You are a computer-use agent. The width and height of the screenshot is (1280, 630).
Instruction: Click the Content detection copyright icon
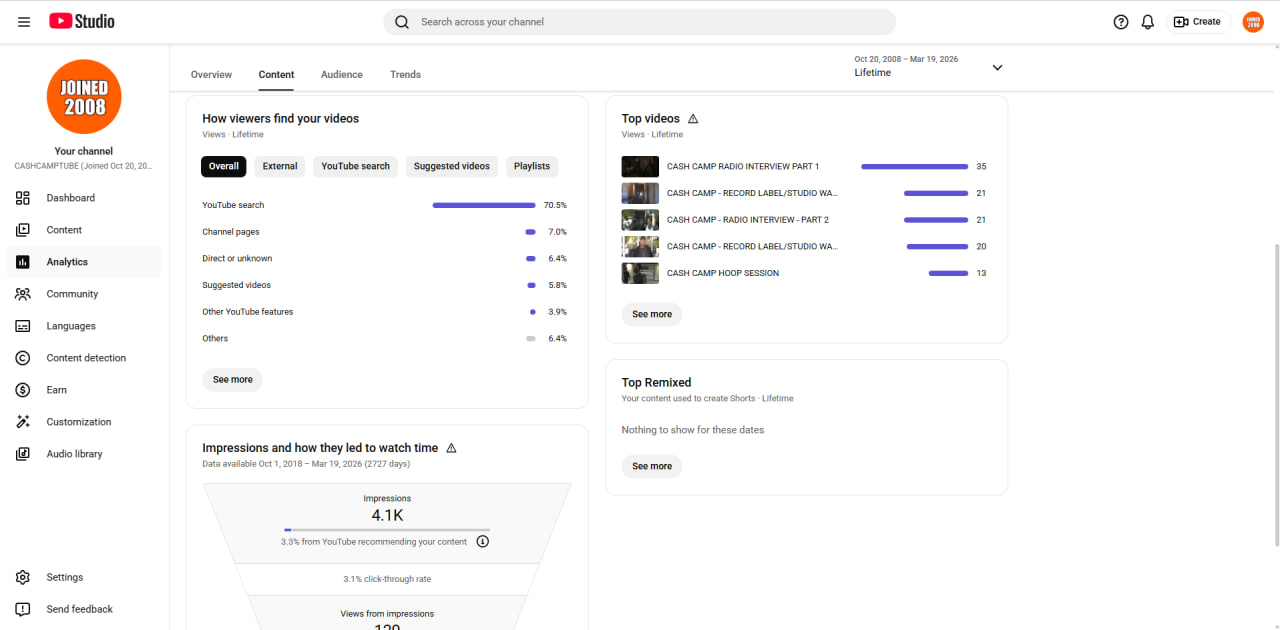23,358
